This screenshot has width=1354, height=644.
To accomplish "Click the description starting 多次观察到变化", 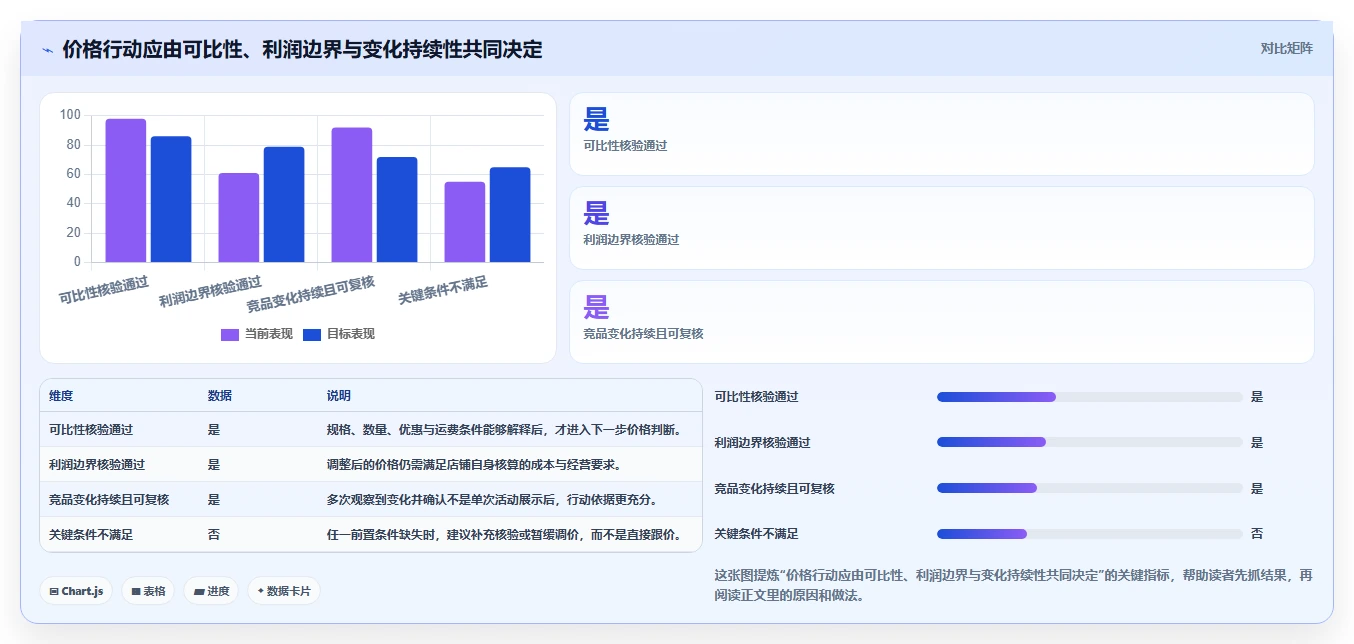I will click(x=492, y=499).
